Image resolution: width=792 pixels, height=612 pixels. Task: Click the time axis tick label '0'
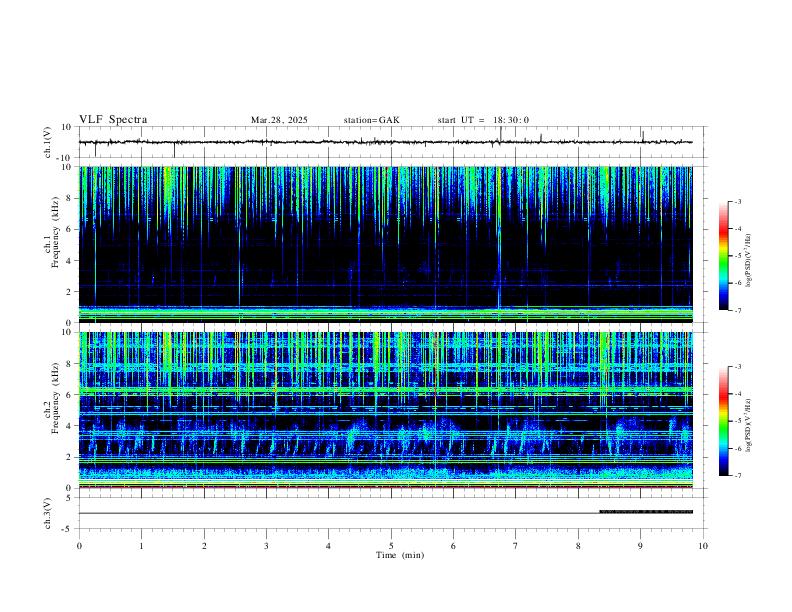click(79, 546)
